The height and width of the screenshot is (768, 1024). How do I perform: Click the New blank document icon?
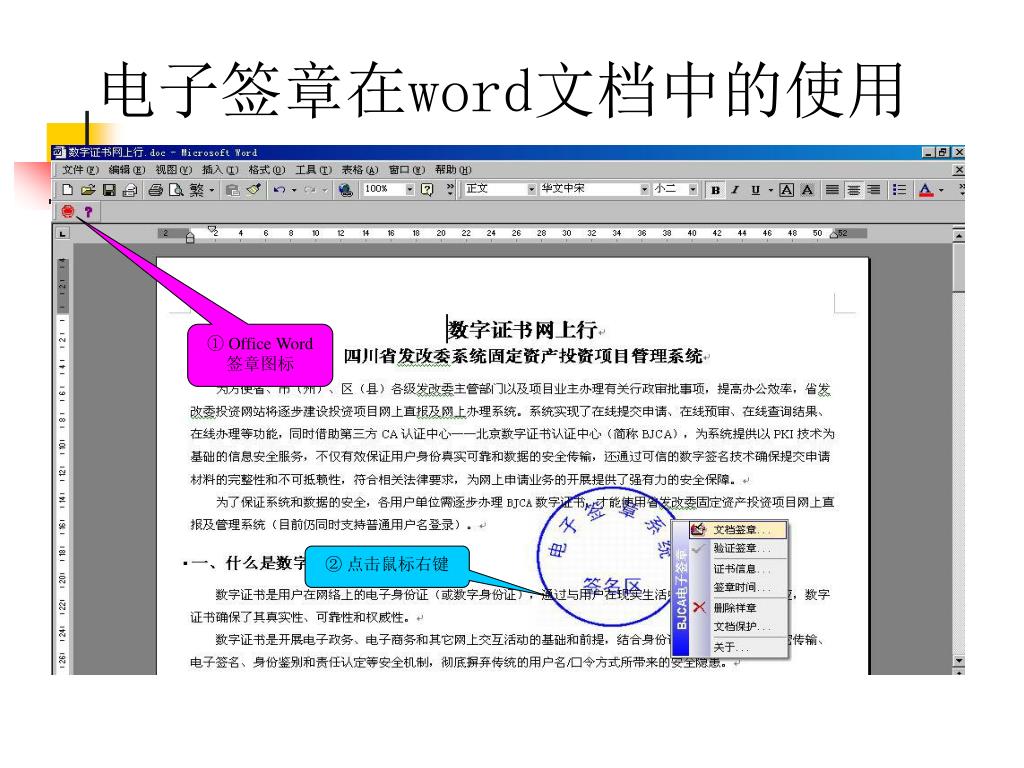67,190
